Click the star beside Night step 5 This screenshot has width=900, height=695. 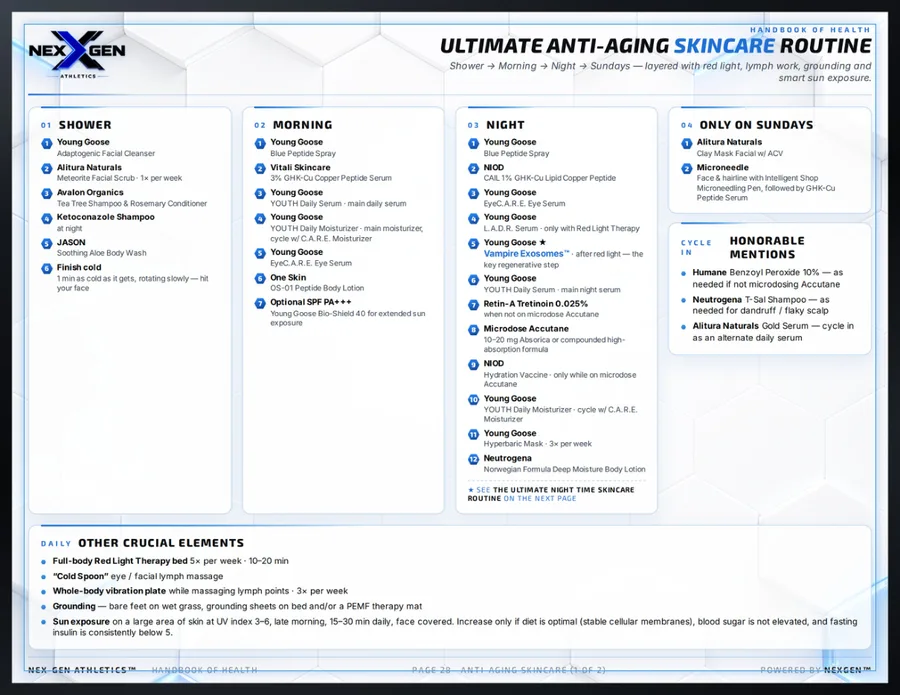(542, 242)
